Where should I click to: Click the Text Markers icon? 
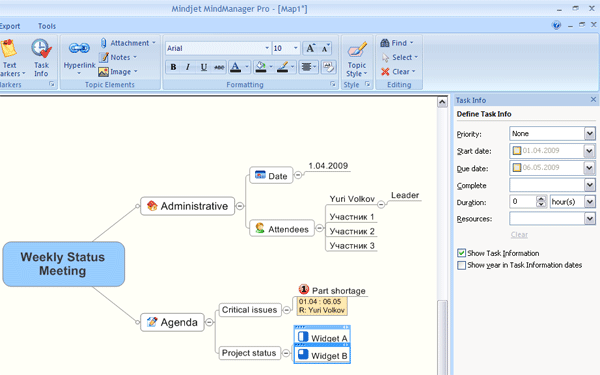point(9,49)
